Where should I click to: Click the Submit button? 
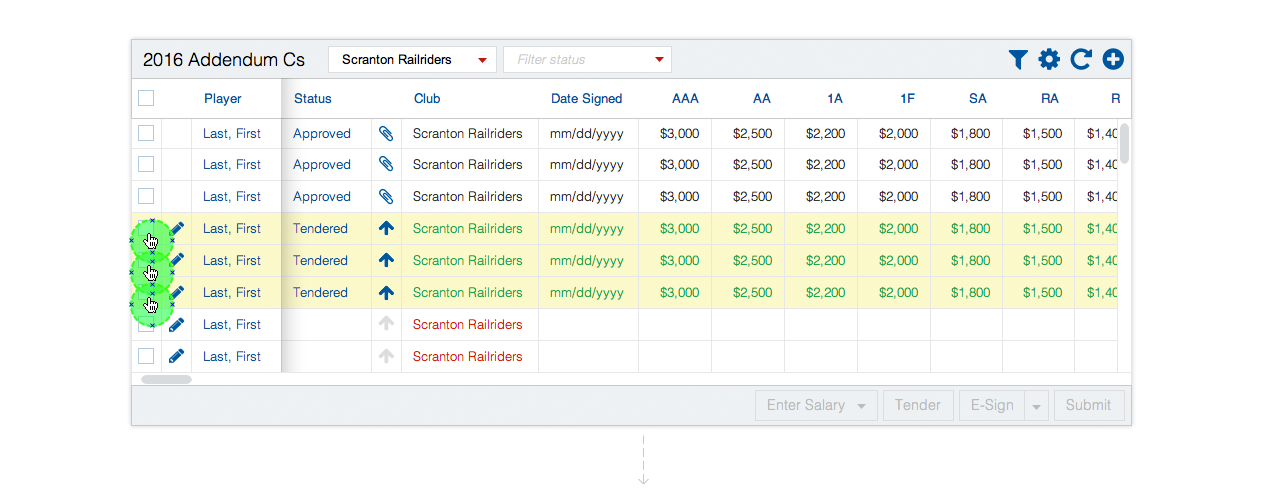click(x=1088, y=405)
